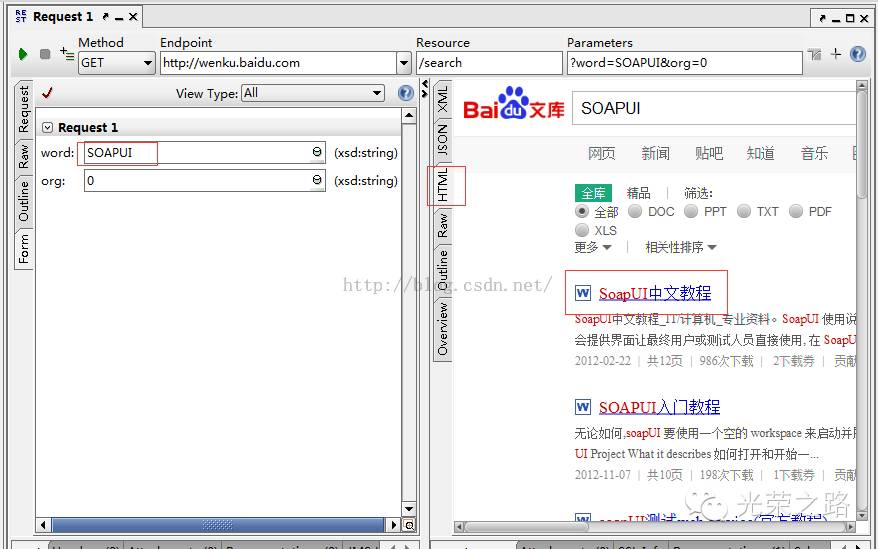Image resolution: width=878 pixels, height=549 pixels.
Task: Clear word parameter value icon
Action: point(317,152)
